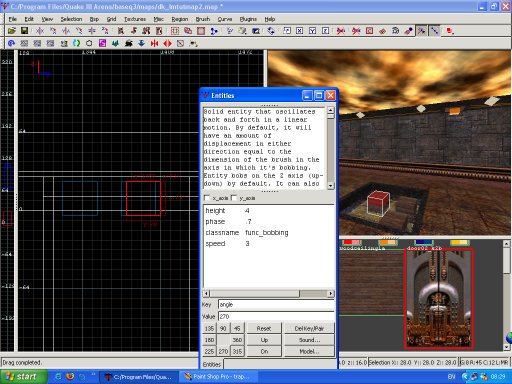
Task: Click the Del Key/Pair button
Action: (309, 328)
